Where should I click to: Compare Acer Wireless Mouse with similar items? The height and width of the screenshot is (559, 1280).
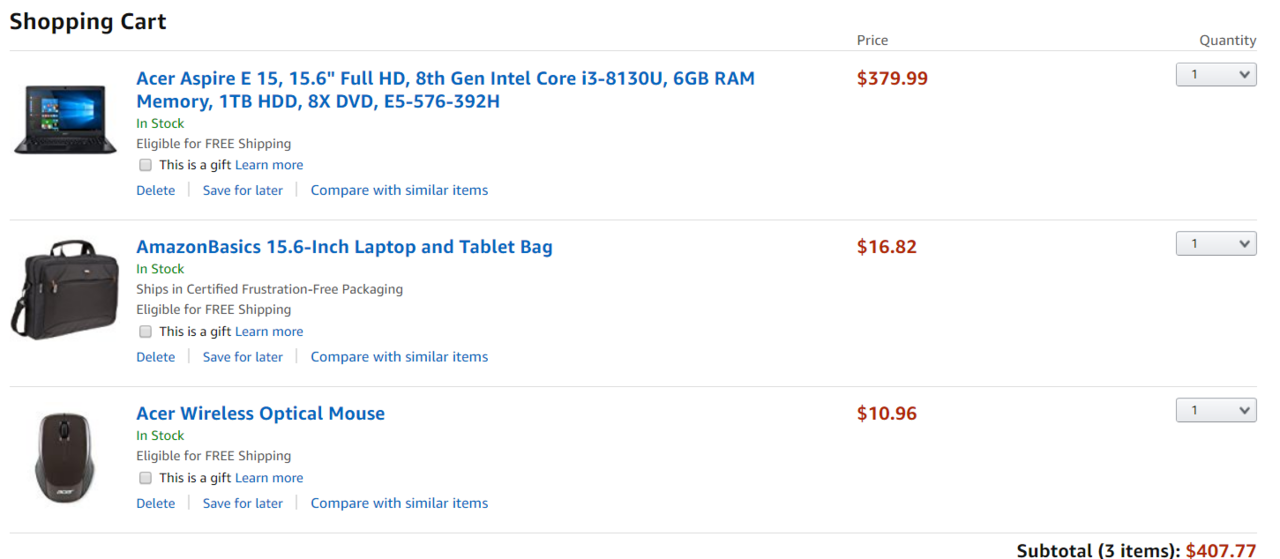point(399,504)
